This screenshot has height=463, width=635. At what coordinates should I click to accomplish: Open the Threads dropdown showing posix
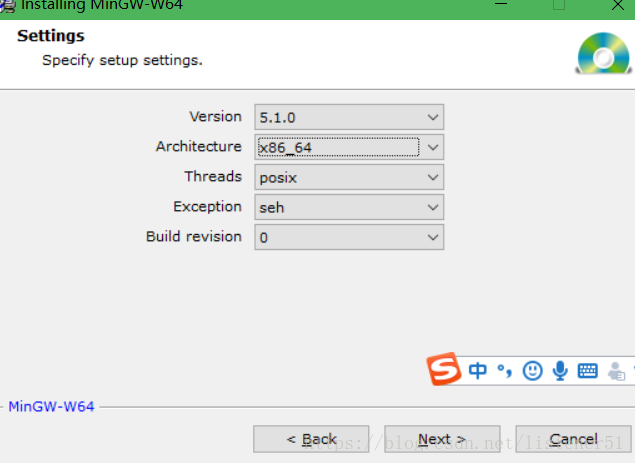(x=349, y=177)
